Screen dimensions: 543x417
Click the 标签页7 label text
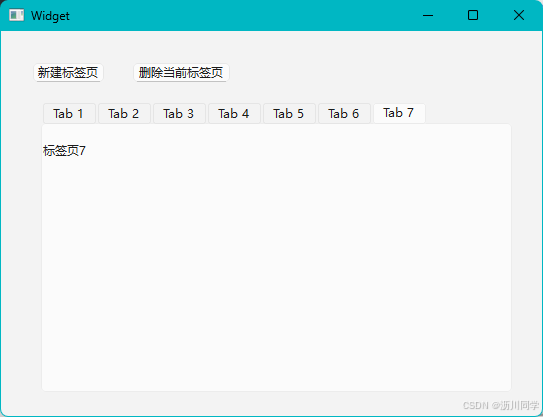coord(64,151)
